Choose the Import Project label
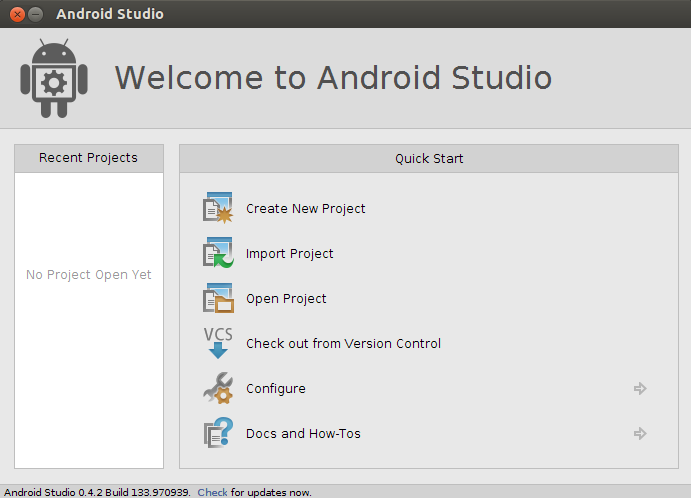 point(290,254)
